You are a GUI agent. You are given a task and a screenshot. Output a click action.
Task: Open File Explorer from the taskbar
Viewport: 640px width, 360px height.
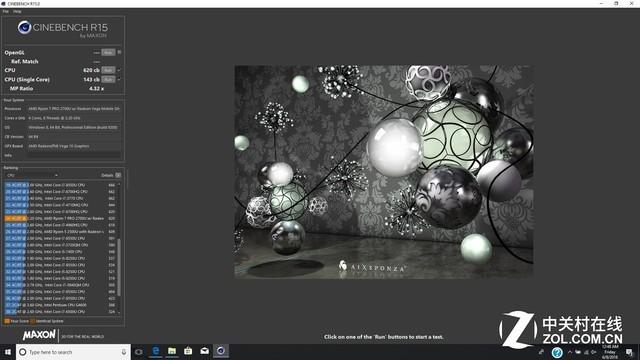click(x=172, y=351)
